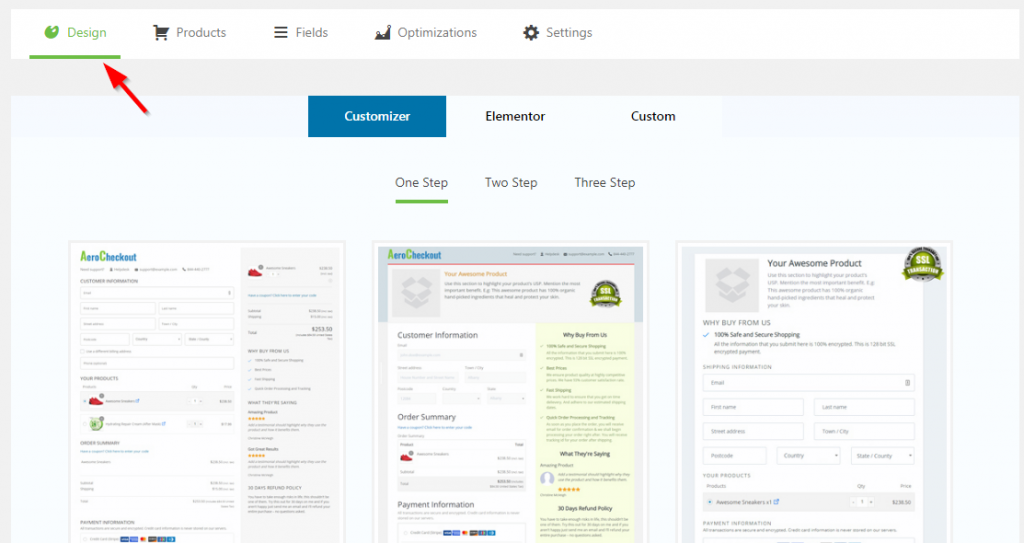This screenshot has width=1024, height=543.
Task: Click the green leaf icon beside Design
Action: point(52,32)
